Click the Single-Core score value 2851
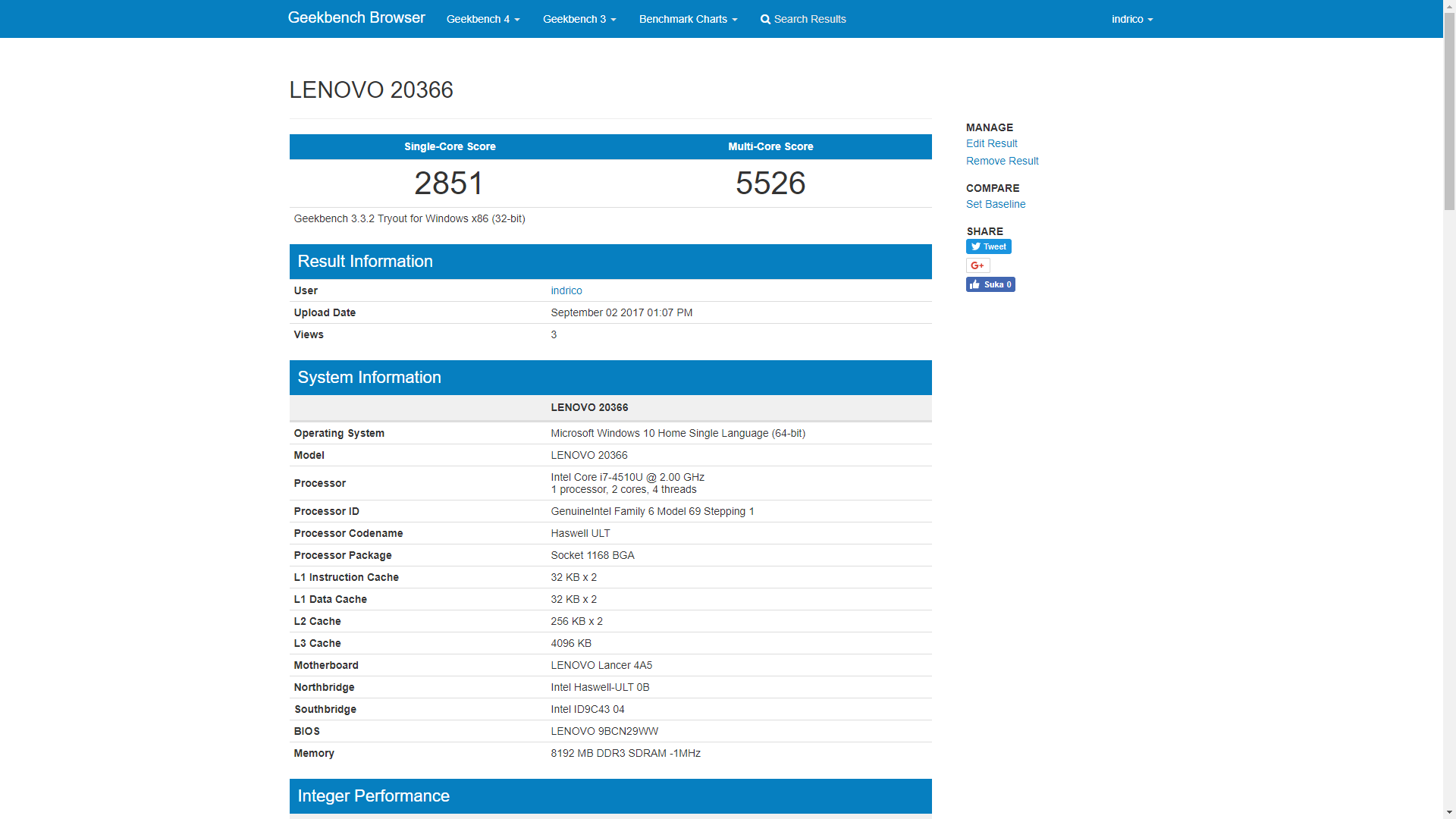1456x819 pixels. tap(449, 184)
